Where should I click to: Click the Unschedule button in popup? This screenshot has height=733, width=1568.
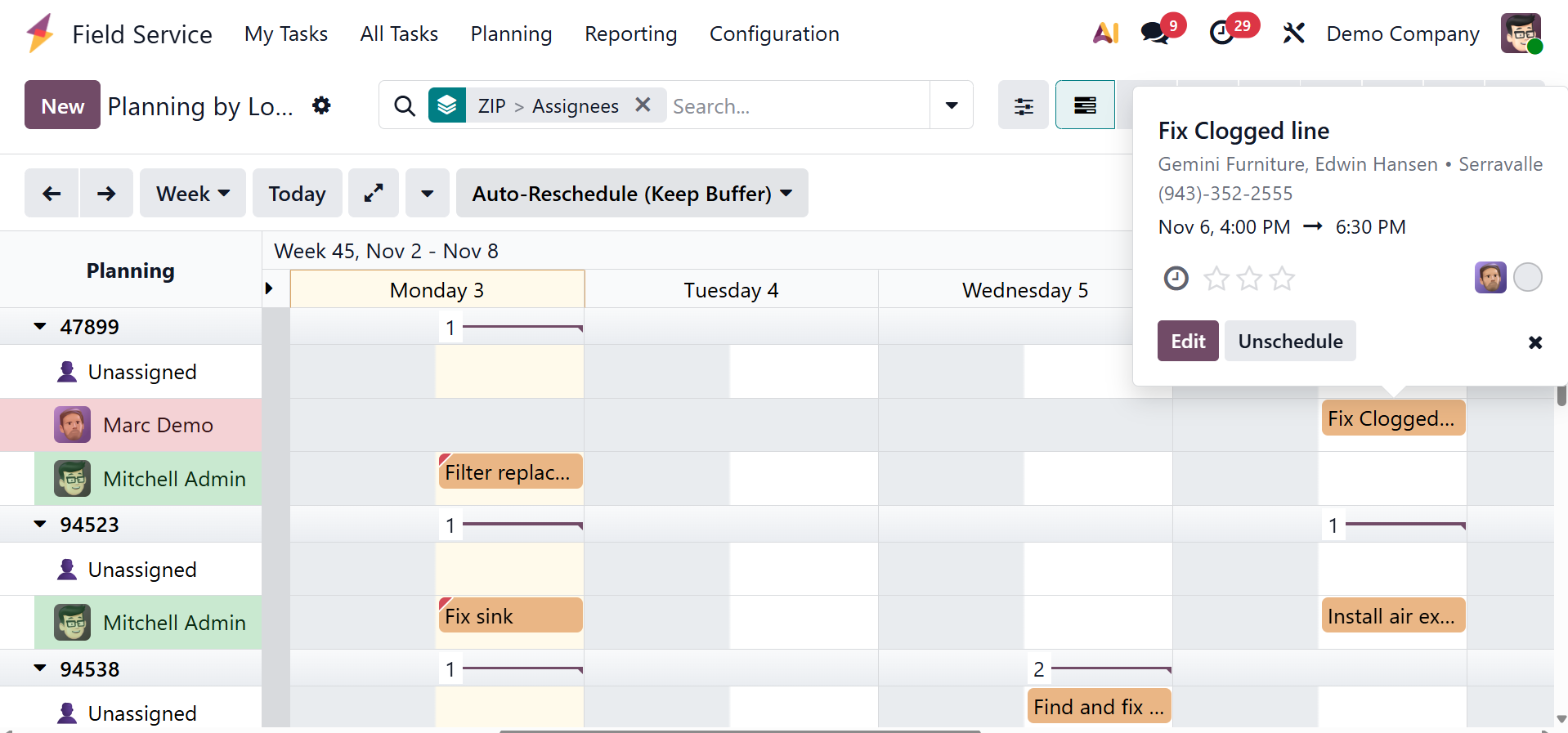[1289, 342]
